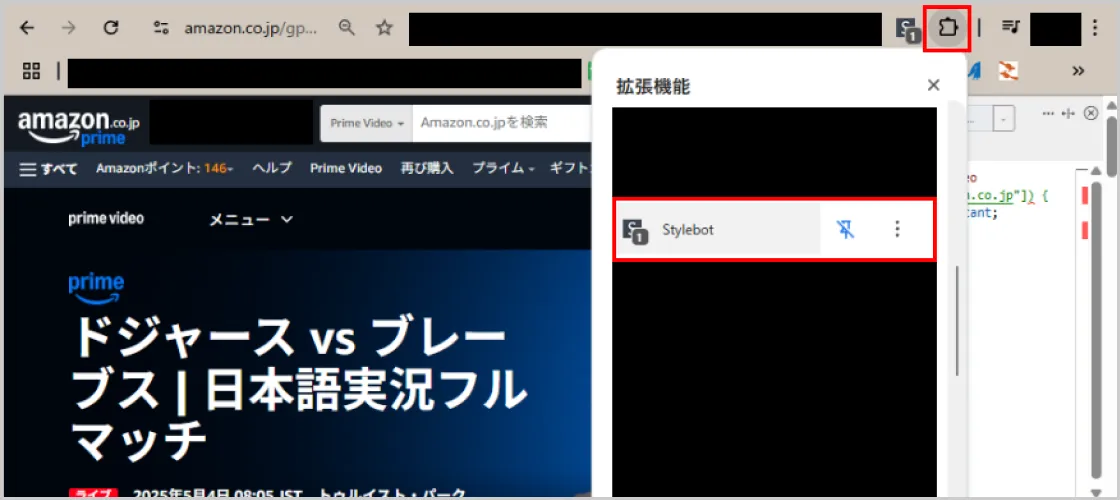
Task: Reload the Amazon page
Action: tap(111, 28)
